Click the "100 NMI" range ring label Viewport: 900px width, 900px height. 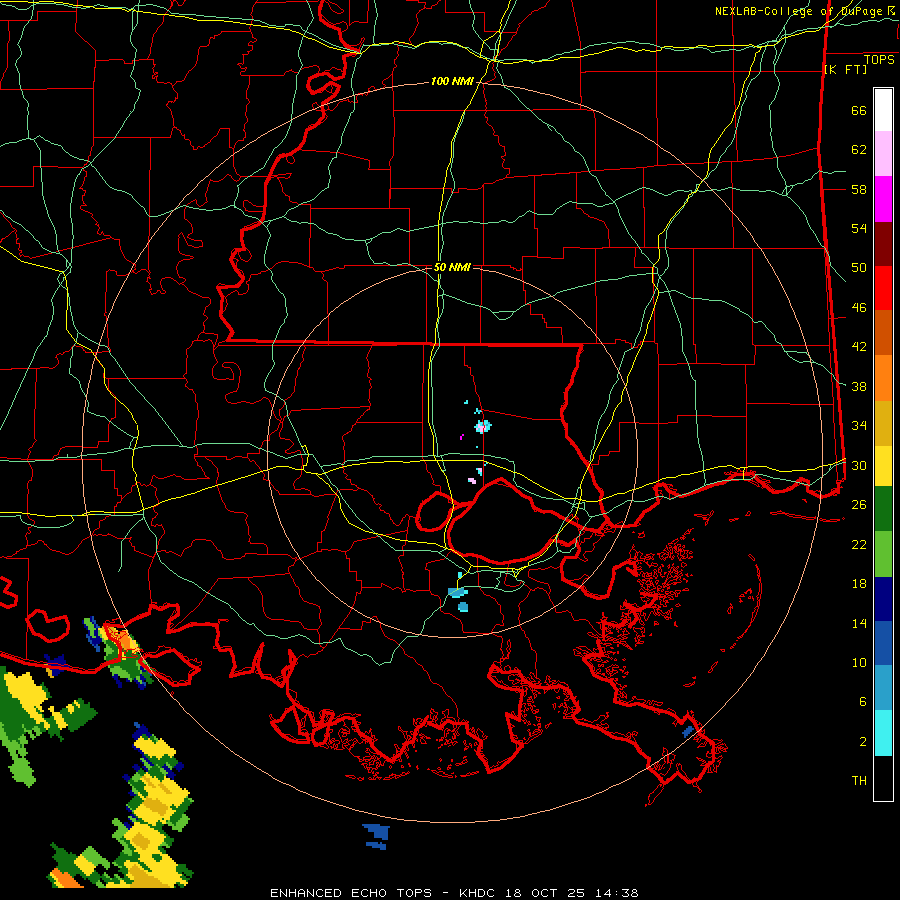[x=452, y=81]
